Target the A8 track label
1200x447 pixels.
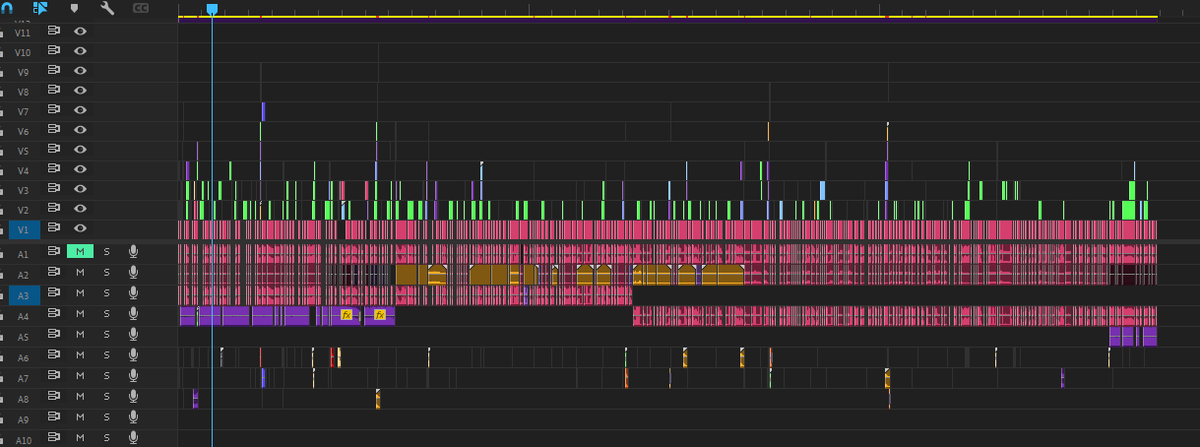coord(24,399)
